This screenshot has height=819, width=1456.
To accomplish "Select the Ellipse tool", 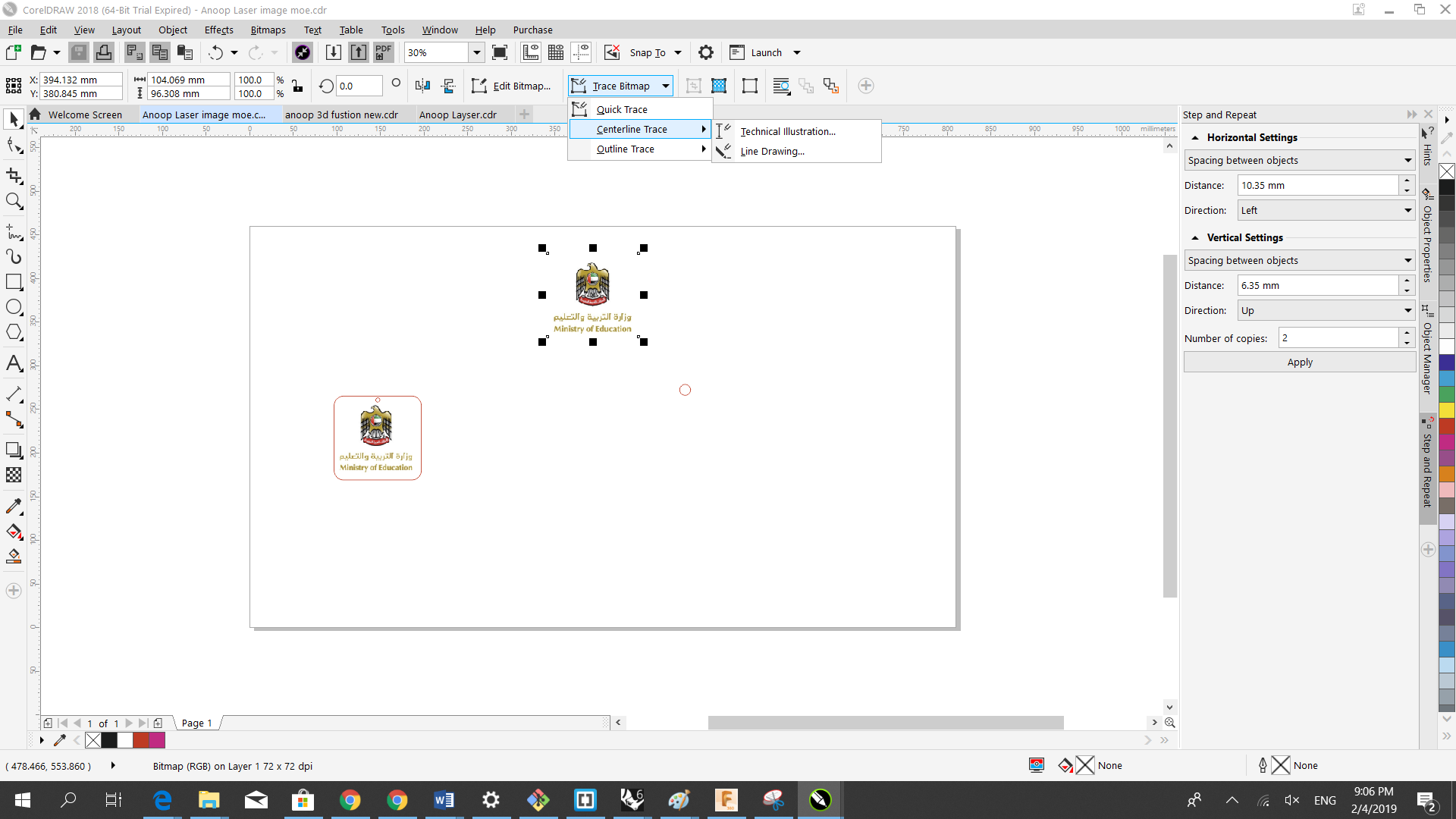I will pos(14,307).
